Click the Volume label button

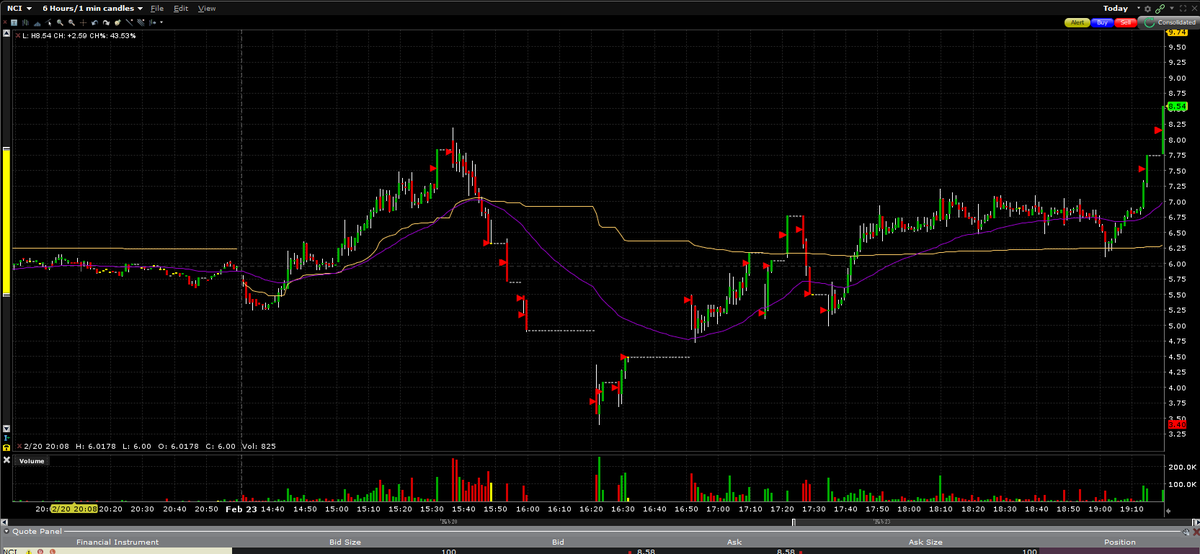pyautogui.click(x=32, y=461)
